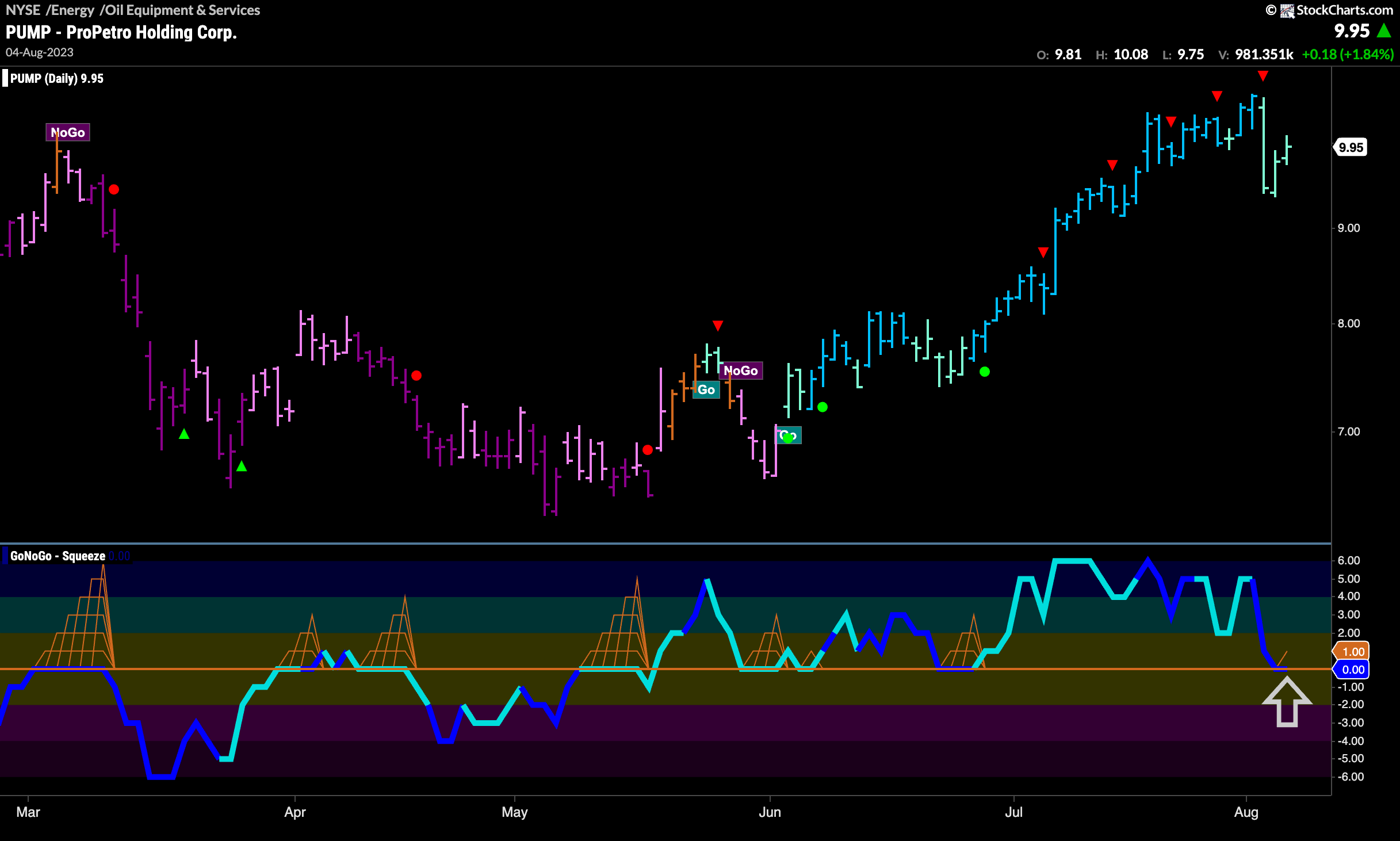Select the topmost red down-triangle in early August
This screenshot has width=1400, height=841.
1263,76
